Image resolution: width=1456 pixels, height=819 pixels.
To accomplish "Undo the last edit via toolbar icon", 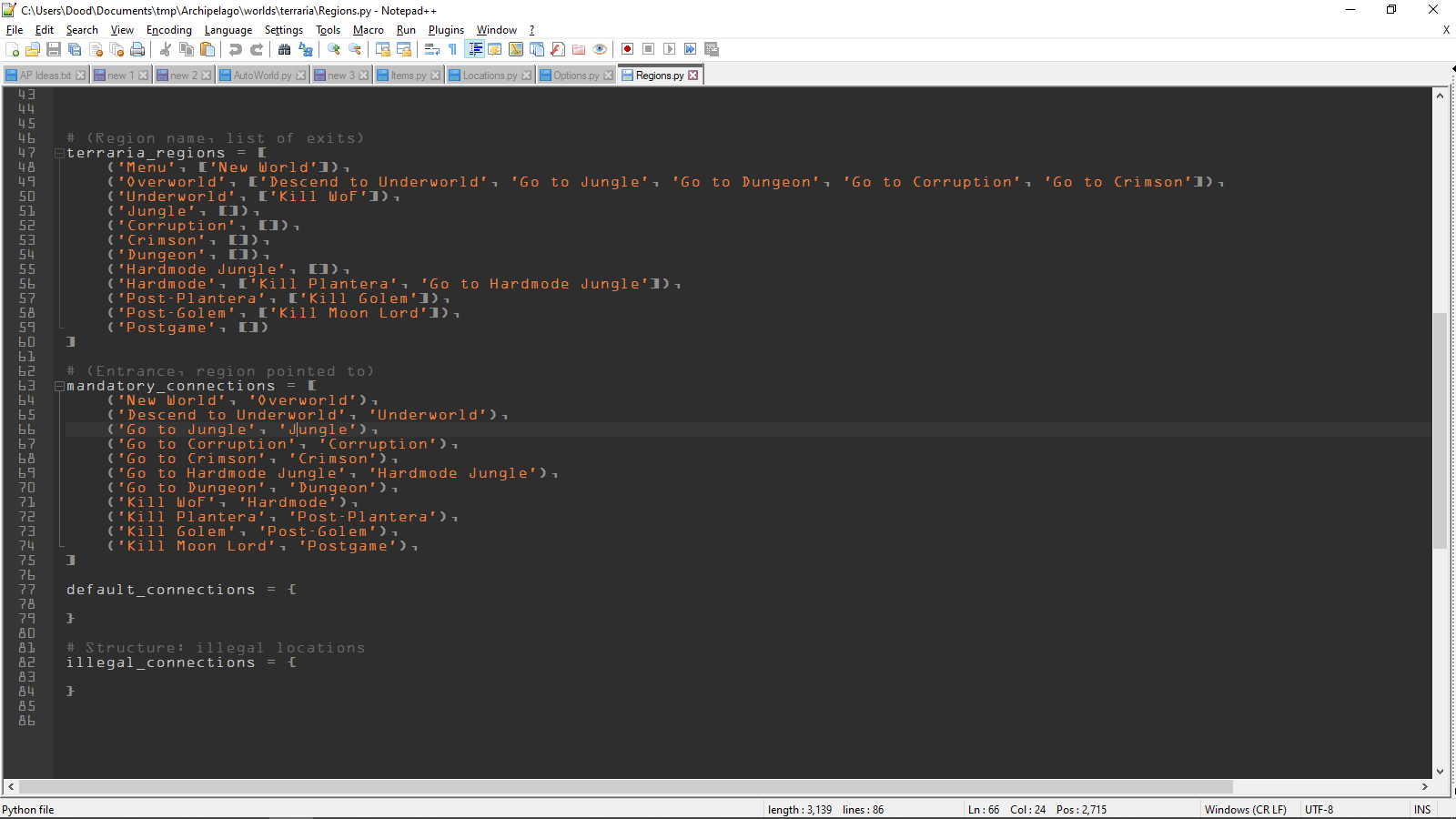I will 235,50.
